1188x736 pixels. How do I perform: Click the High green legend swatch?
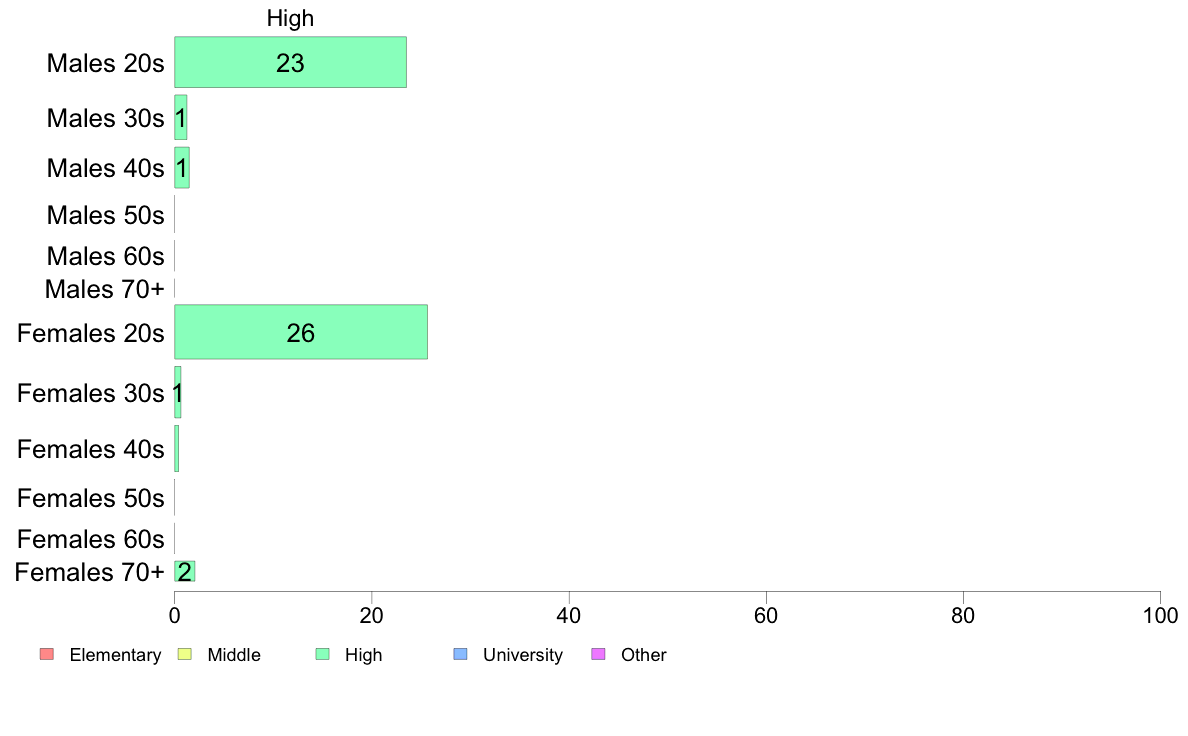point(323,654)
